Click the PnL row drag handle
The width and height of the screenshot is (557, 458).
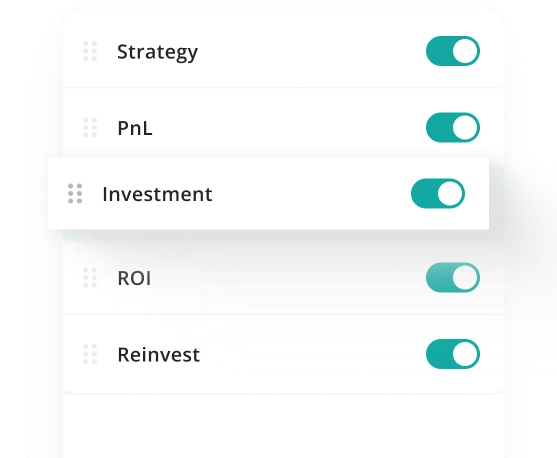pyautogui.click(x=90, y=128)
